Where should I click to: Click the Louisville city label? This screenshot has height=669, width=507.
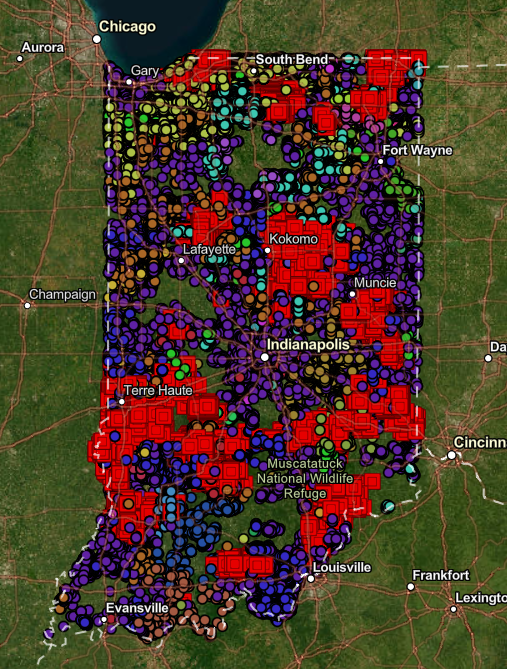pyautogui.click(x=342, y=567)
